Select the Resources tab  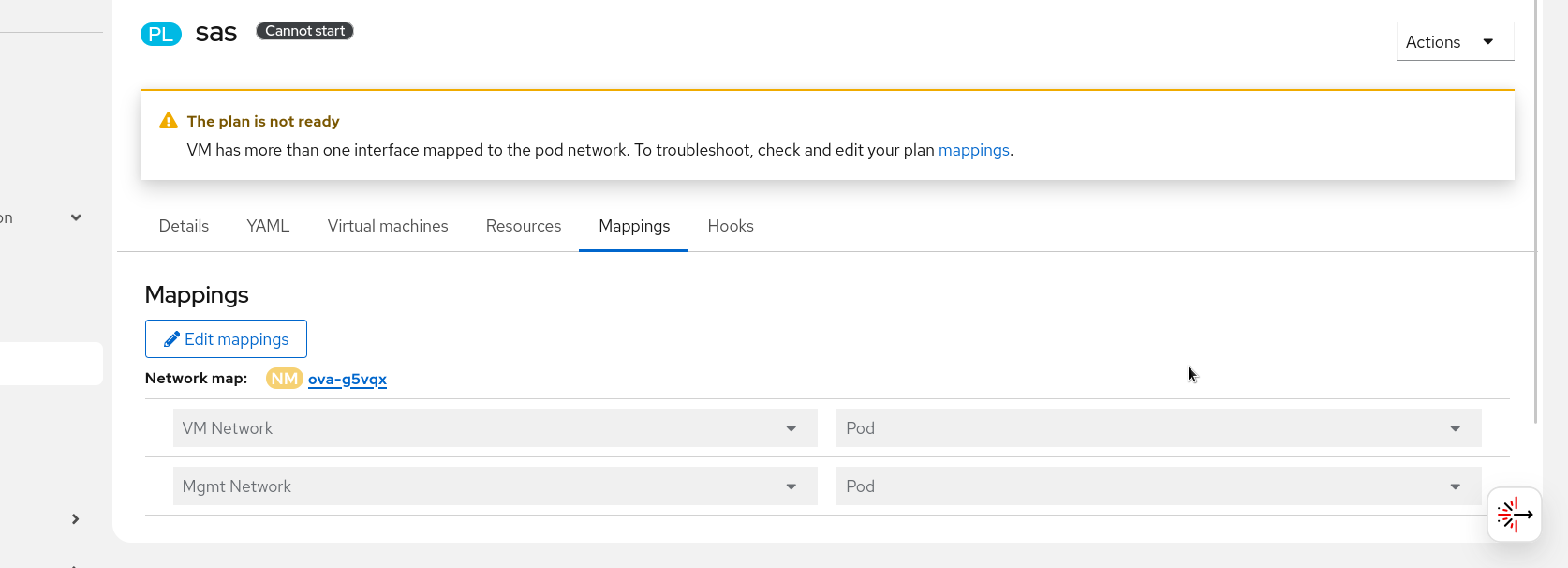click(x=524, y=226)
